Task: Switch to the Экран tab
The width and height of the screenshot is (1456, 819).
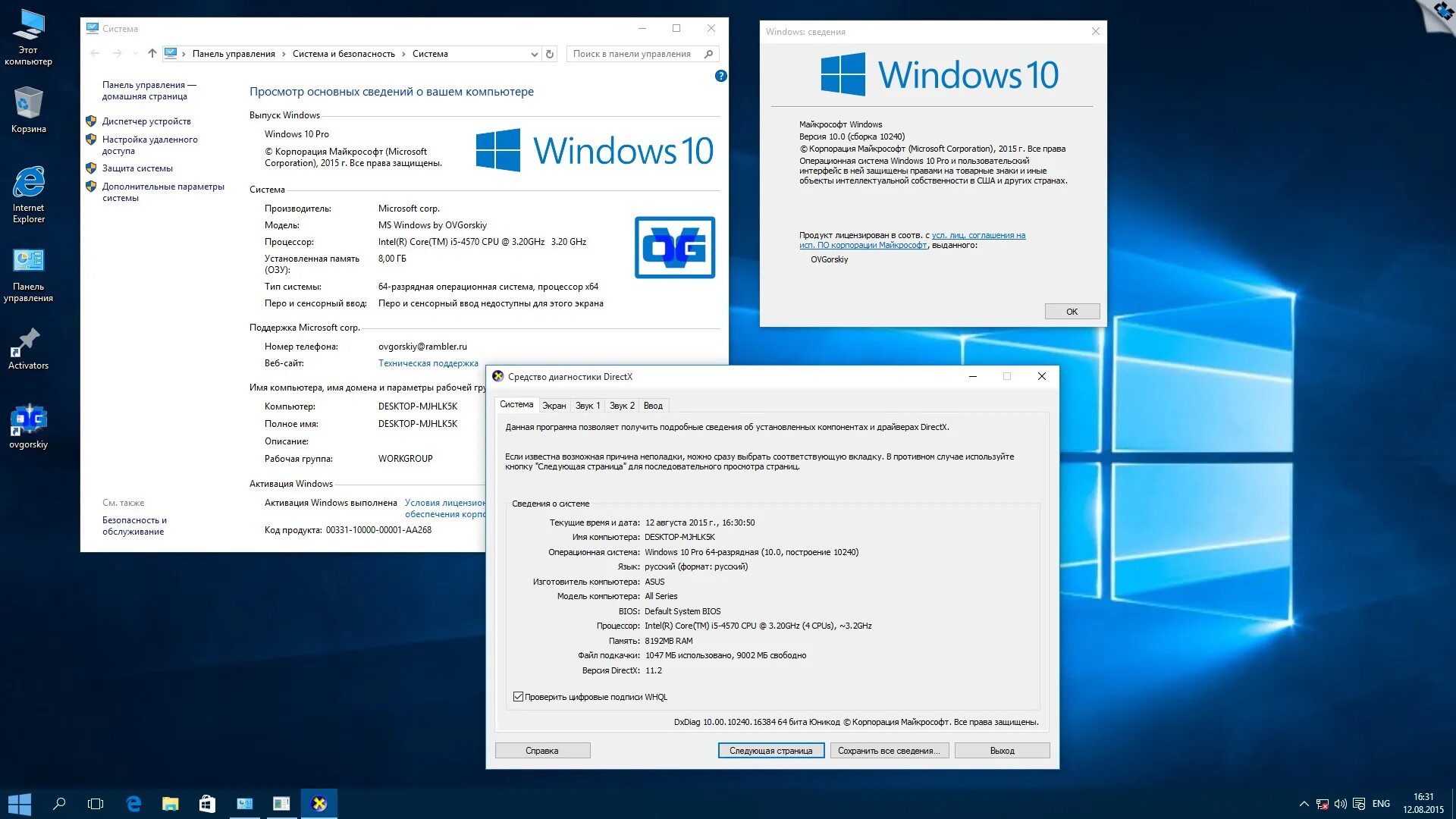Action: coord(554,406)
